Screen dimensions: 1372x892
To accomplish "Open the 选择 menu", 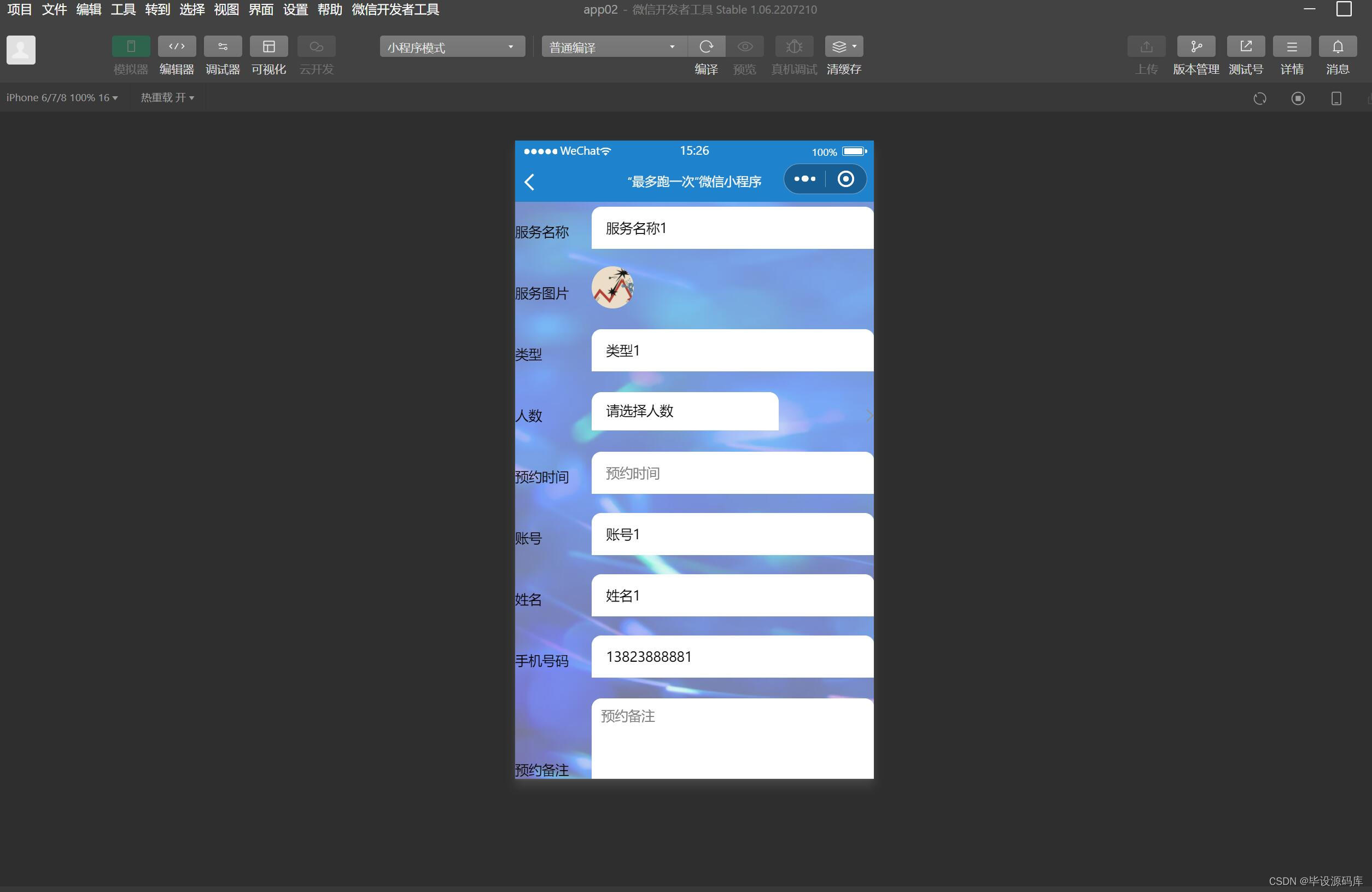I will 192,9.
